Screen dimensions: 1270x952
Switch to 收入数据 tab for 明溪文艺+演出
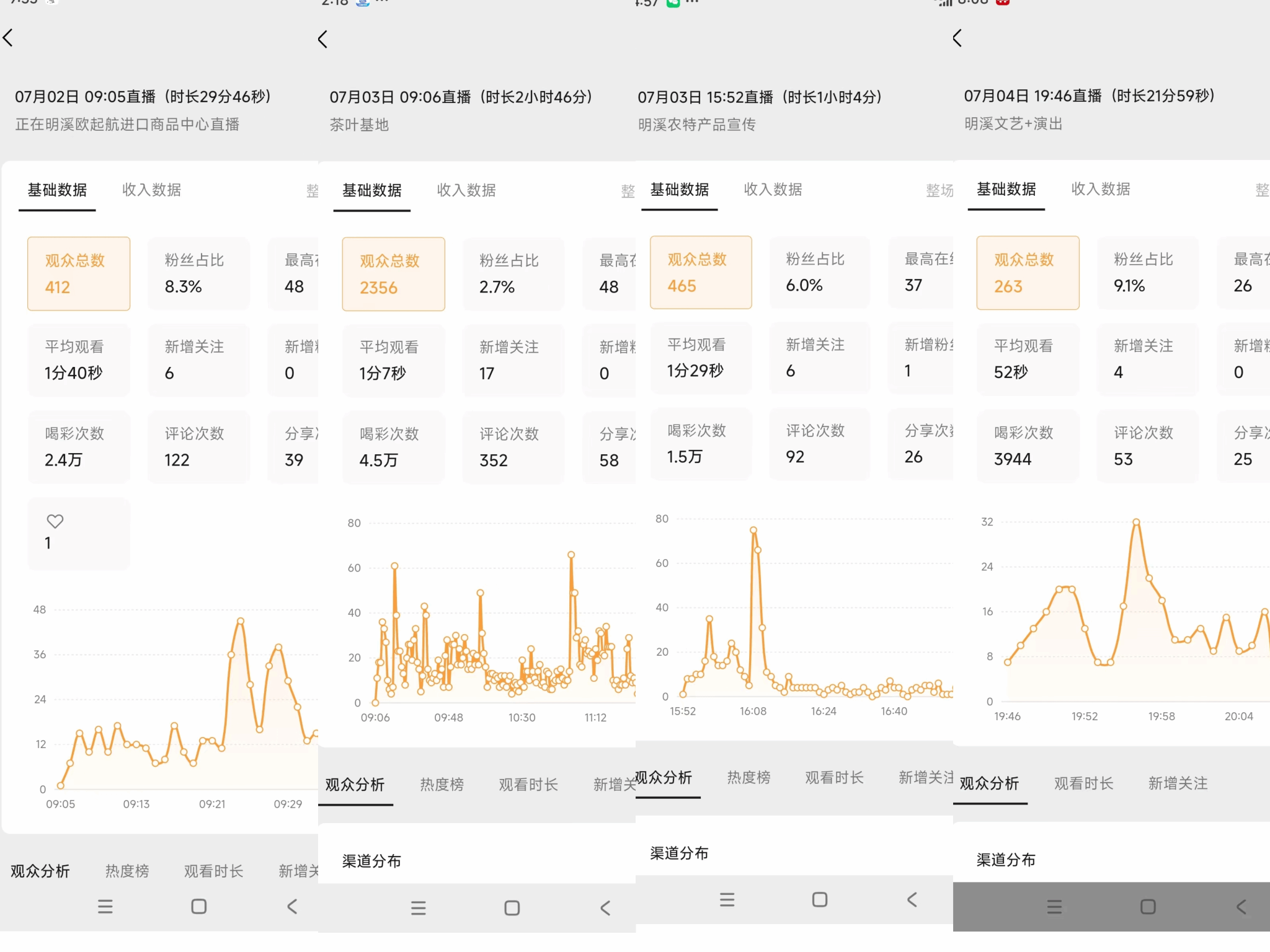(x=1101, y=189)
